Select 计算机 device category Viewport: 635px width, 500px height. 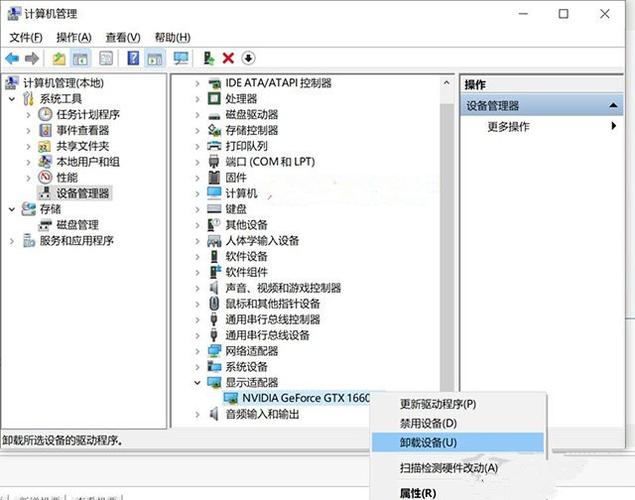241,194
